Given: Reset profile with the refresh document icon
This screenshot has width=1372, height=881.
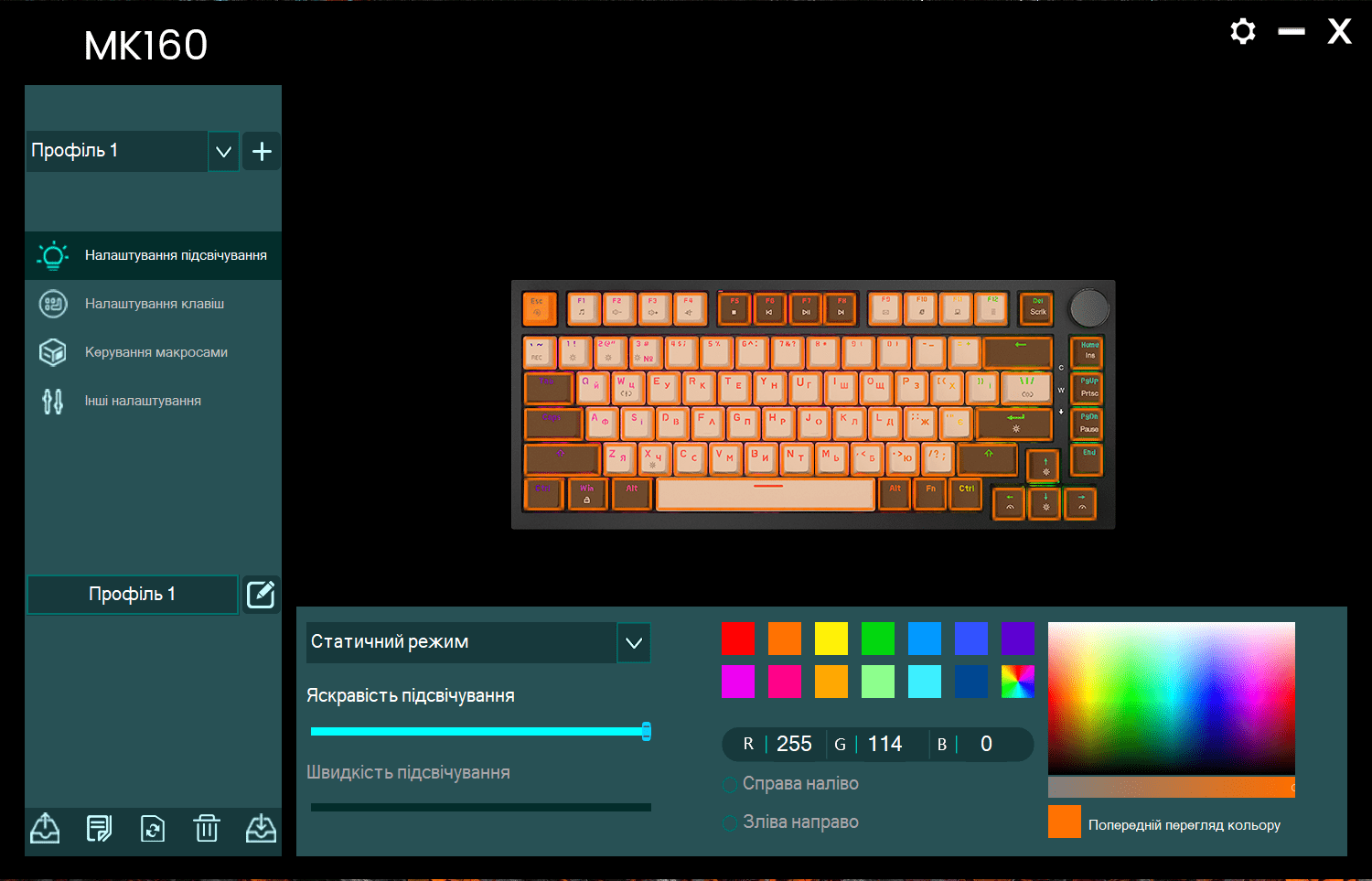Looking at the screenshot, I should click(153, 828).
